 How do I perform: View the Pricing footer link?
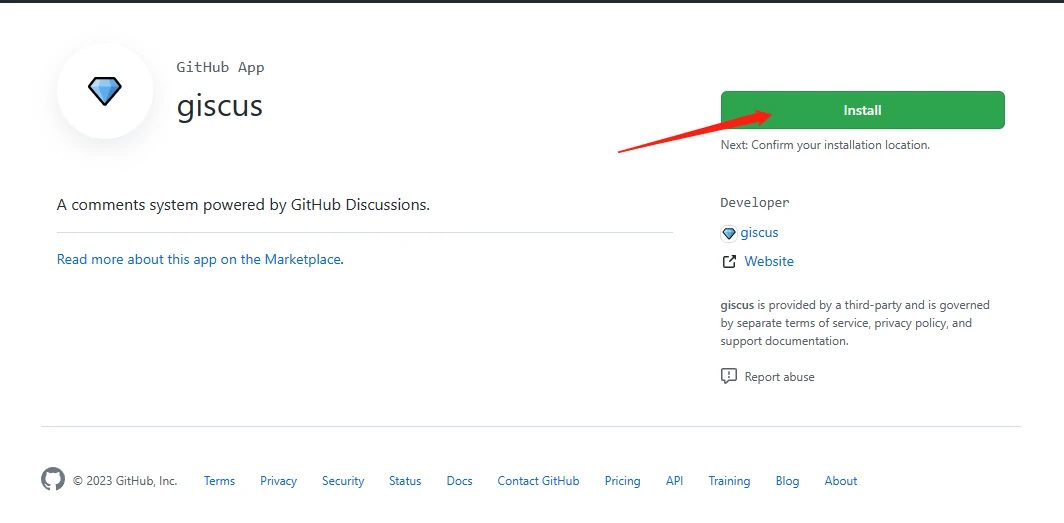tap(622, 481)
